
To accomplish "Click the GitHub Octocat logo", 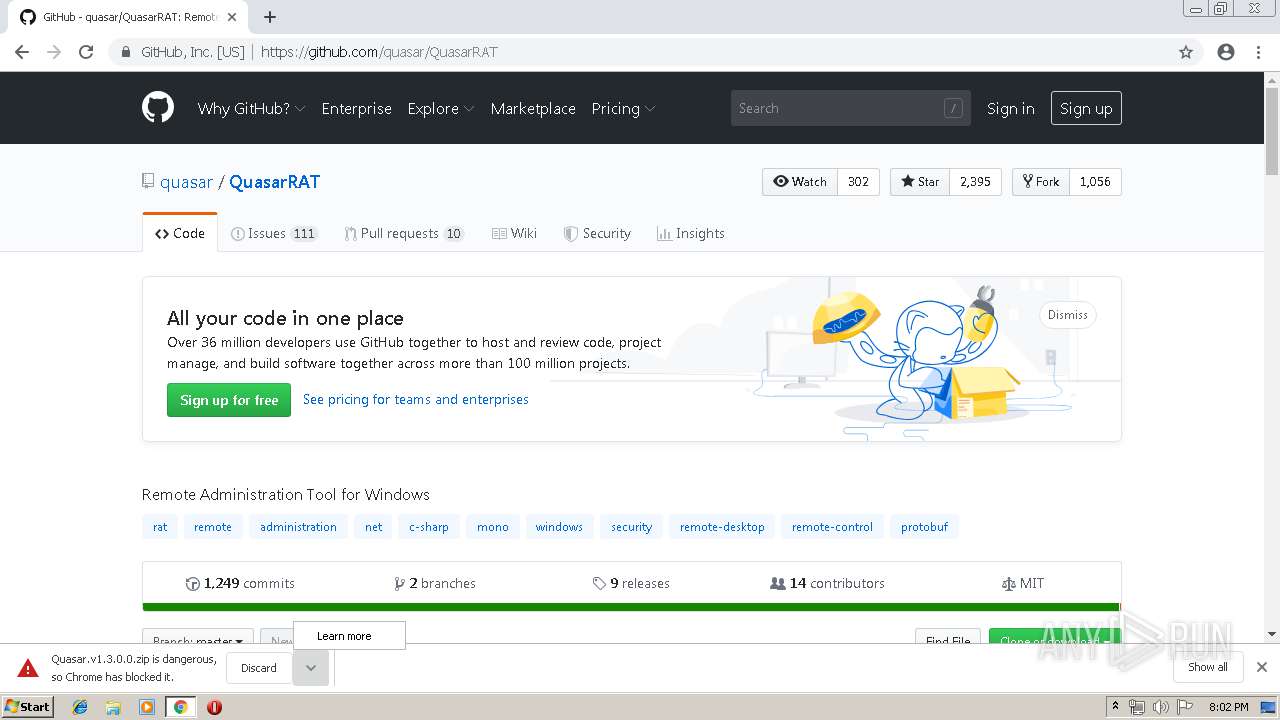I will point(158,108).
